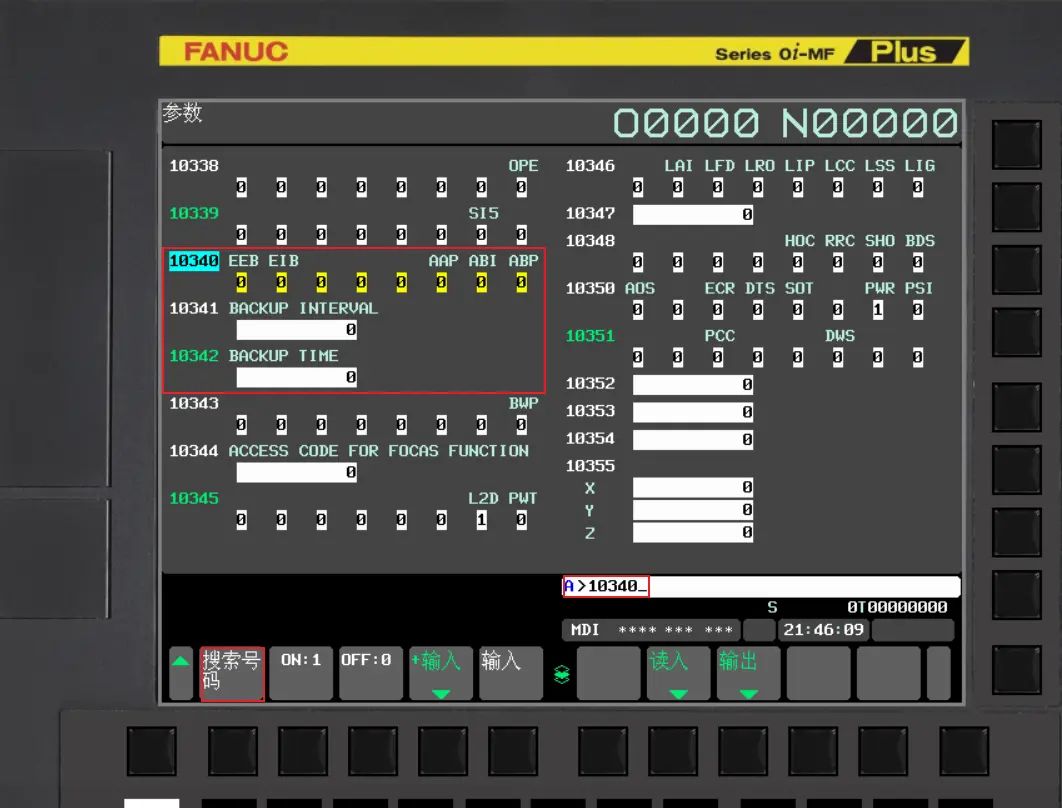The width and height of the screenshot is (1062, 808).
Task: Click the MDI mode status indicator
Action: coord(585,631)
